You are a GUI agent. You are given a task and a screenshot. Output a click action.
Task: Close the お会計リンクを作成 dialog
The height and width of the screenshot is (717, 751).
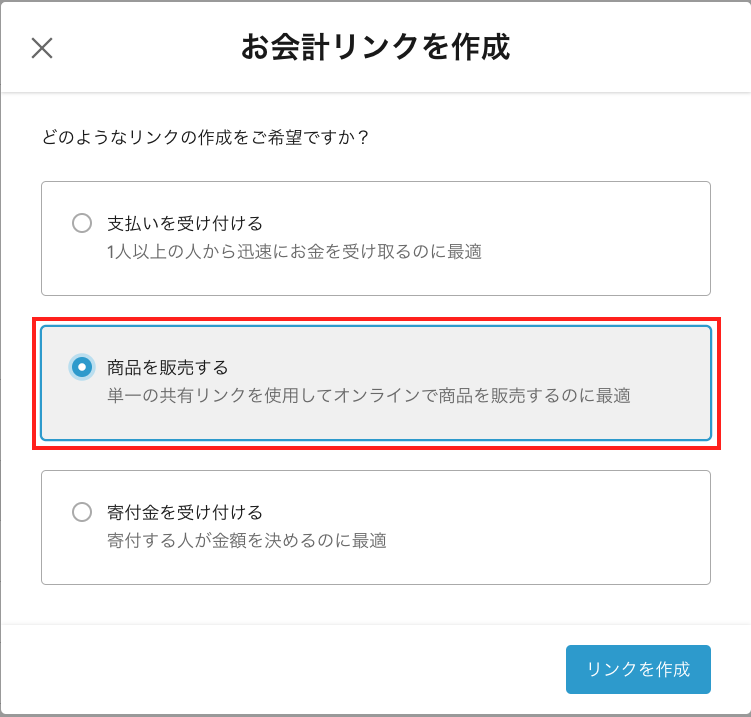coord(42,48)
